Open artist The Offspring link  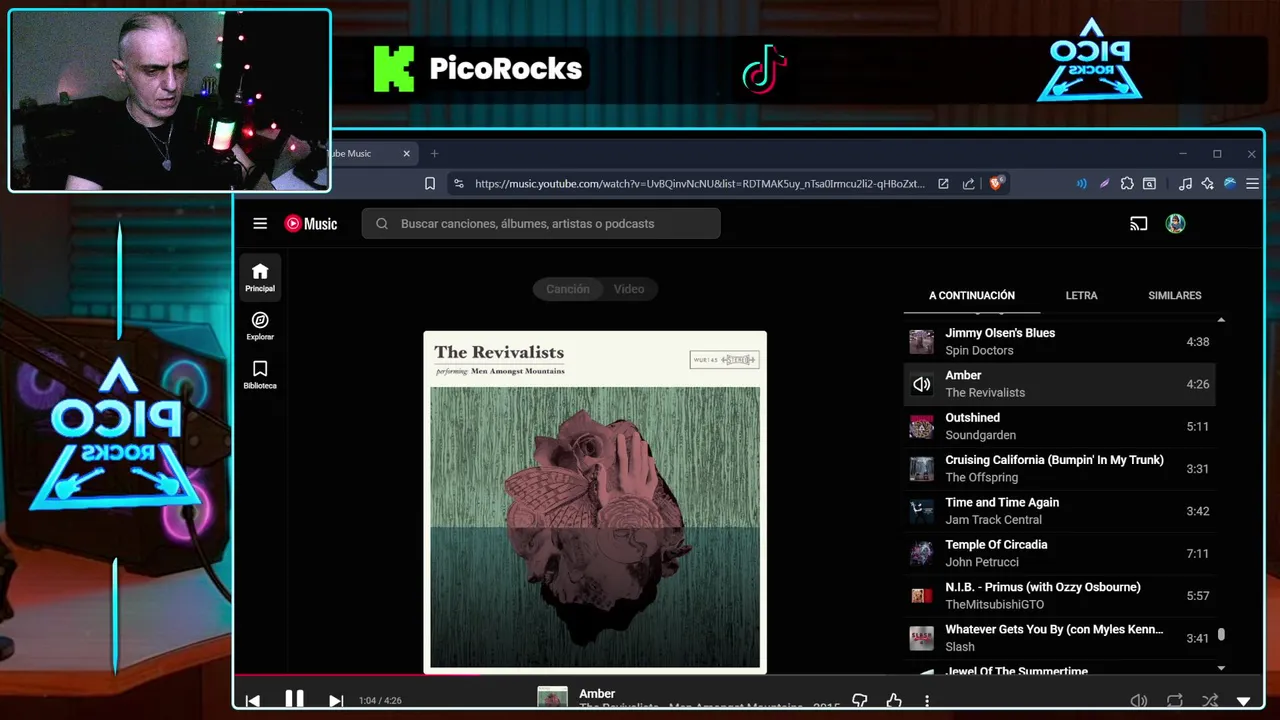point(981,478)
